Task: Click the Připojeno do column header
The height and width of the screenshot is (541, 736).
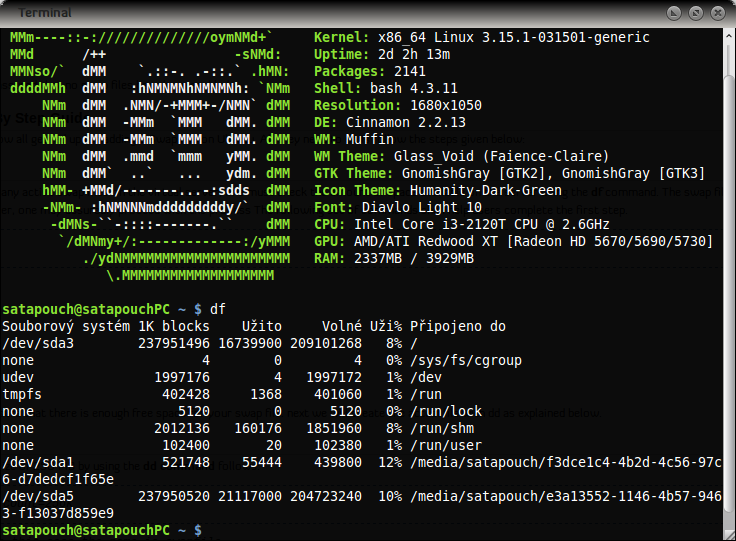Action: pyautogui.click(x=458, y=326)
